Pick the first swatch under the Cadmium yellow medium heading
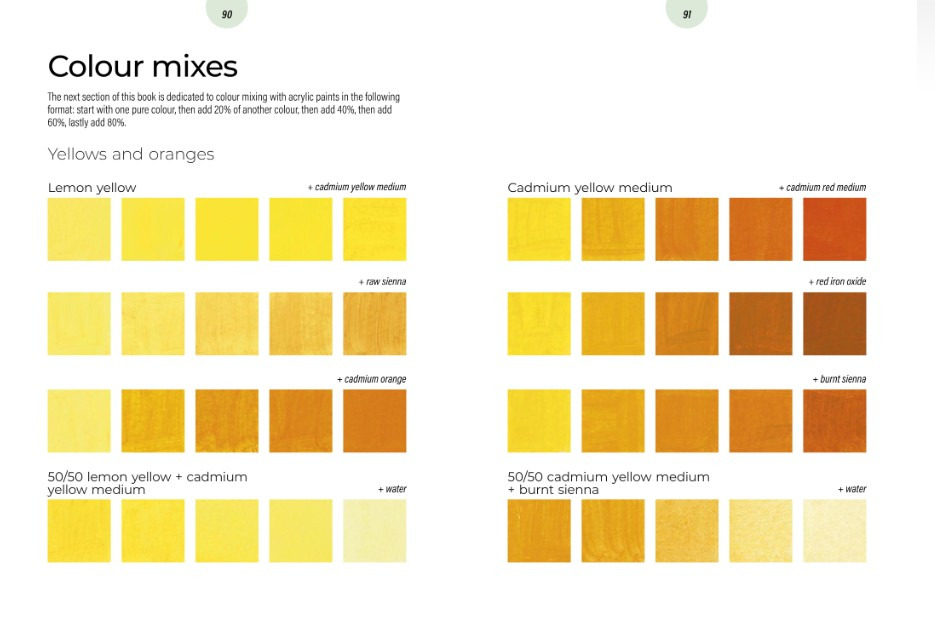This screenshot has height=634, width=935. [539, 229]
